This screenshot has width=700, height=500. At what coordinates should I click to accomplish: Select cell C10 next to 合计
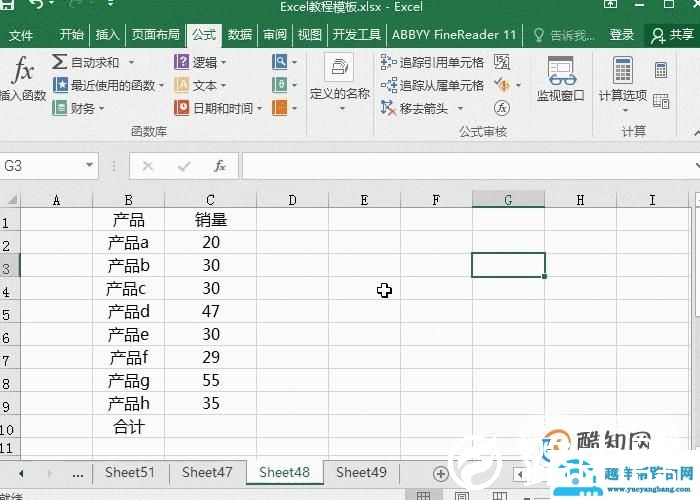pyautogui.click(x=211, y=427)
